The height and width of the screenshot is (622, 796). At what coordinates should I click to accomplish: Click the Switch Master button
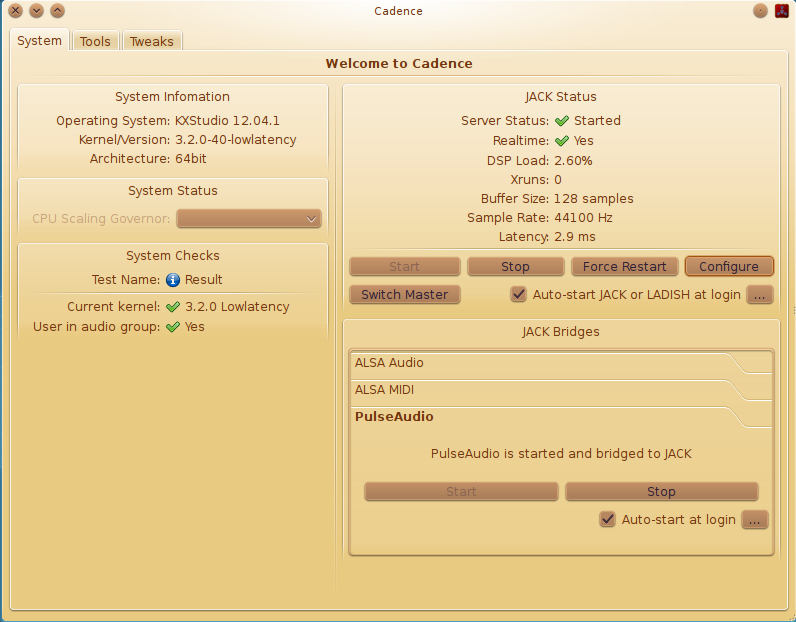coord(405,294)
